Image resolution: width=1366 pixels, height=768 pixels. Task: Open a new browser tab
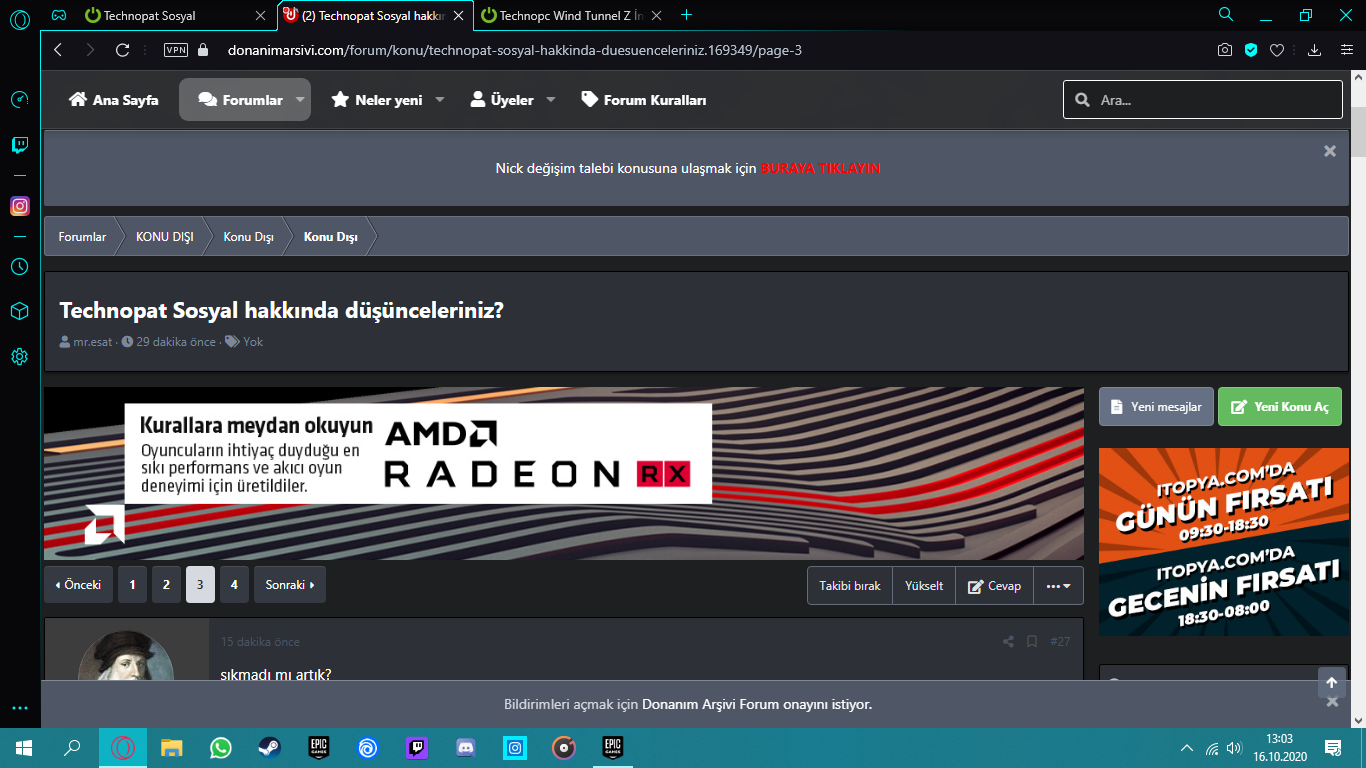pyautogui.click(x=686, y=15)
